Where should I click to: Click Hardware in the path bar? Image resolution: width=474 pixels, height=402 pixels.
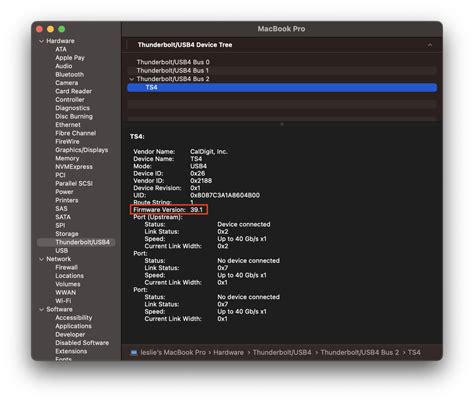pos(228,353)
